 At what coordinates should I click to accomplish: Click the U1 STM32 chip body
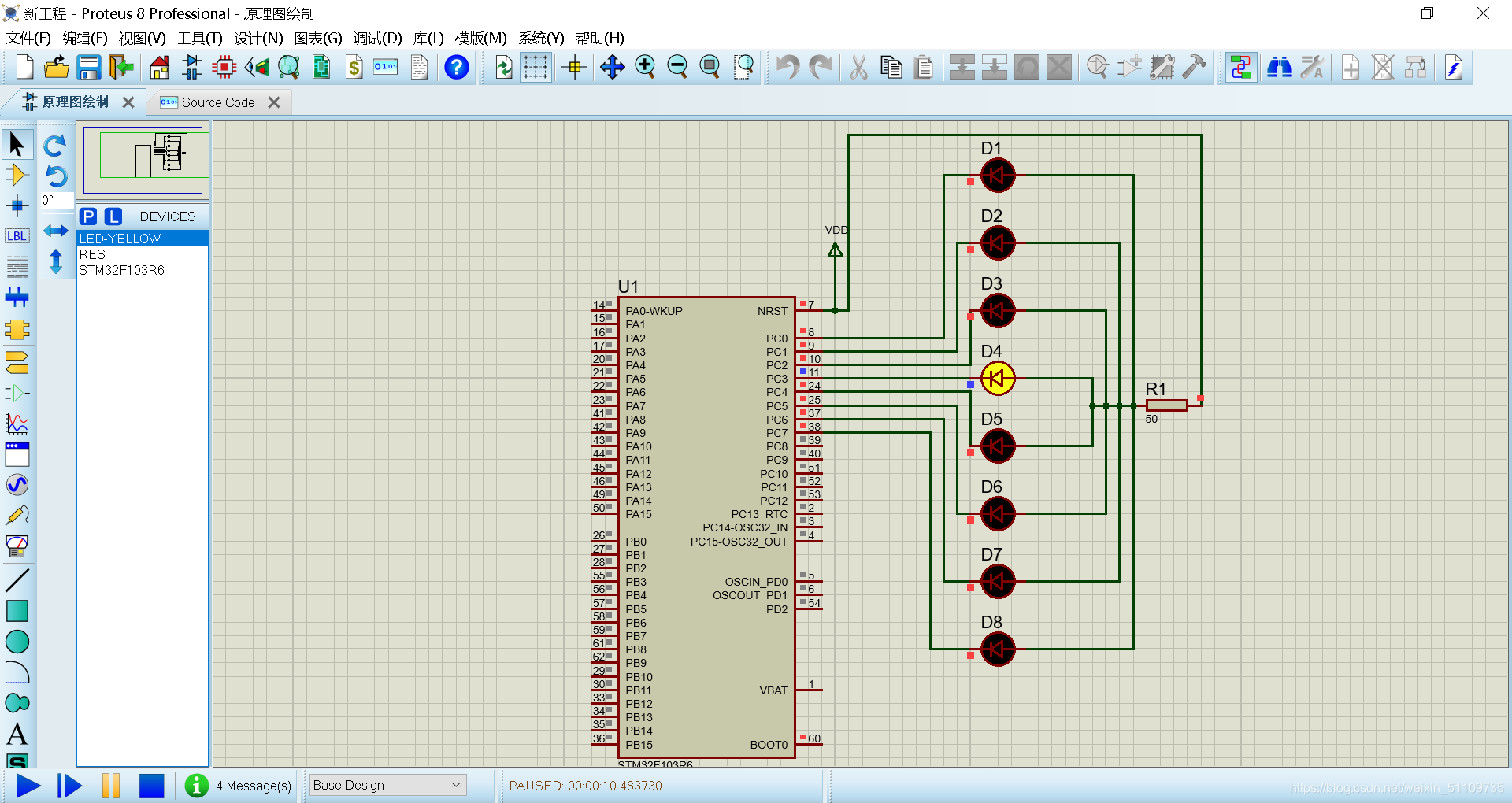point(706,527)
